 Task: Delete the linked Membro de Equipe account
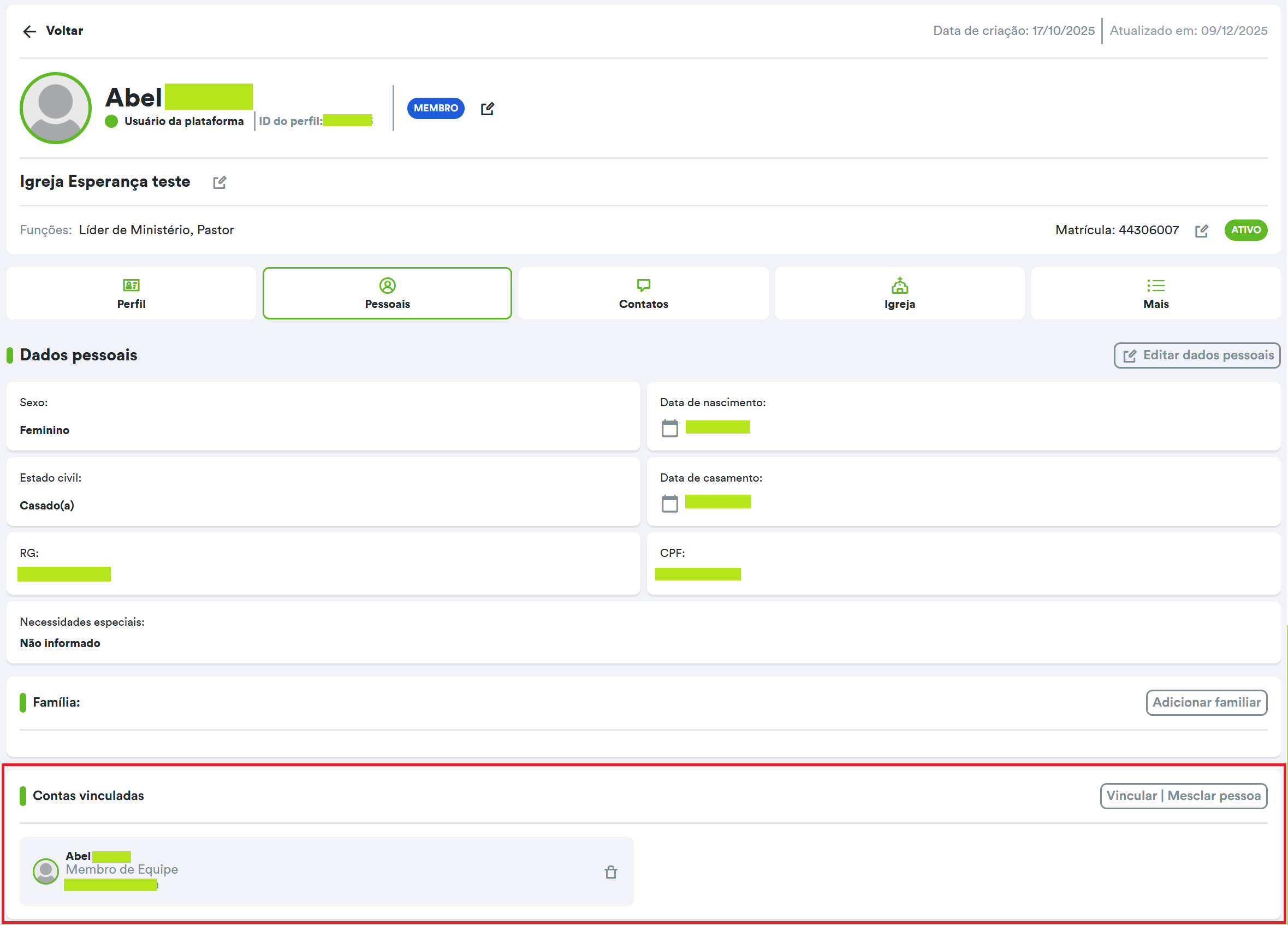(x=610, y=871)
